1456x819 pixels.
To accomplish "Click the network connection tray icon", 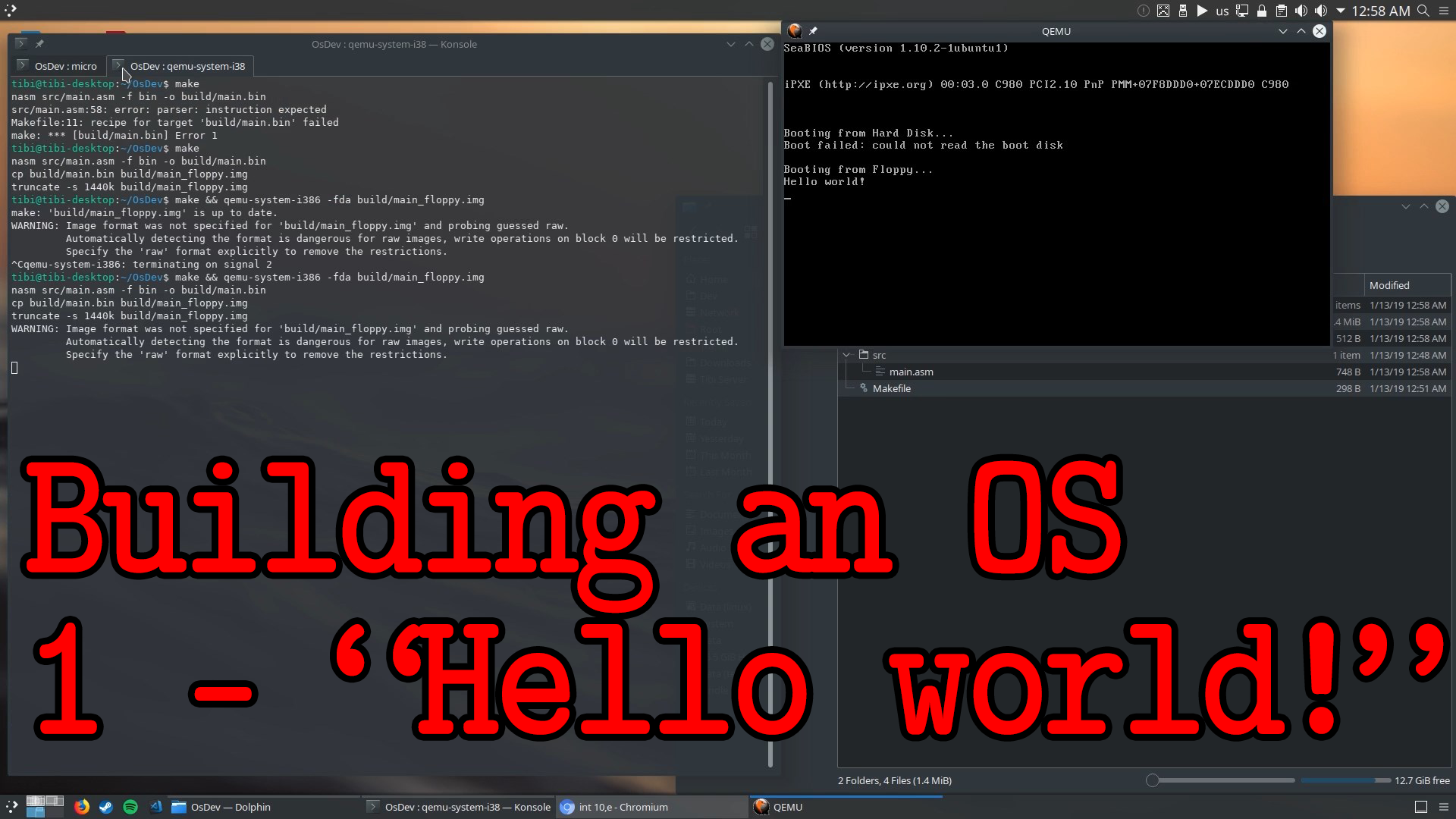I will pos(1241,11).
